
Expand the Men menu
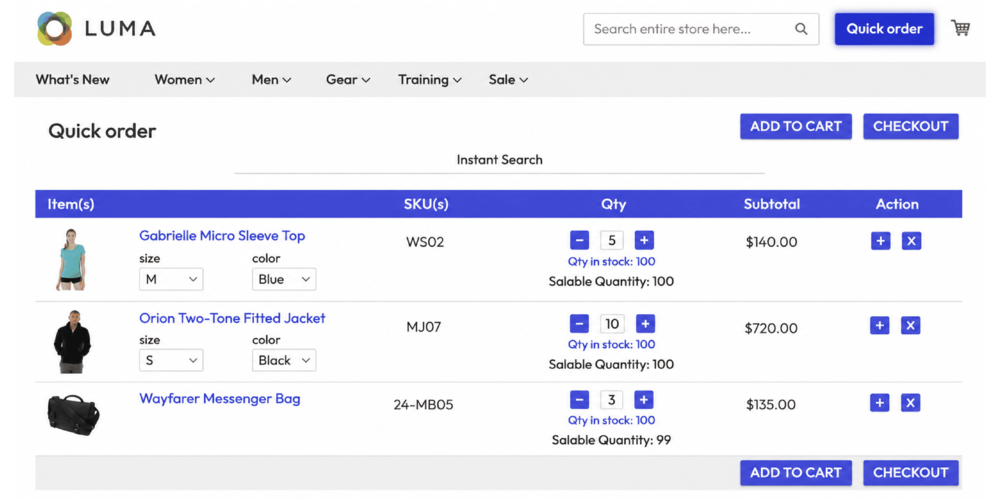[x=272, y=80]
